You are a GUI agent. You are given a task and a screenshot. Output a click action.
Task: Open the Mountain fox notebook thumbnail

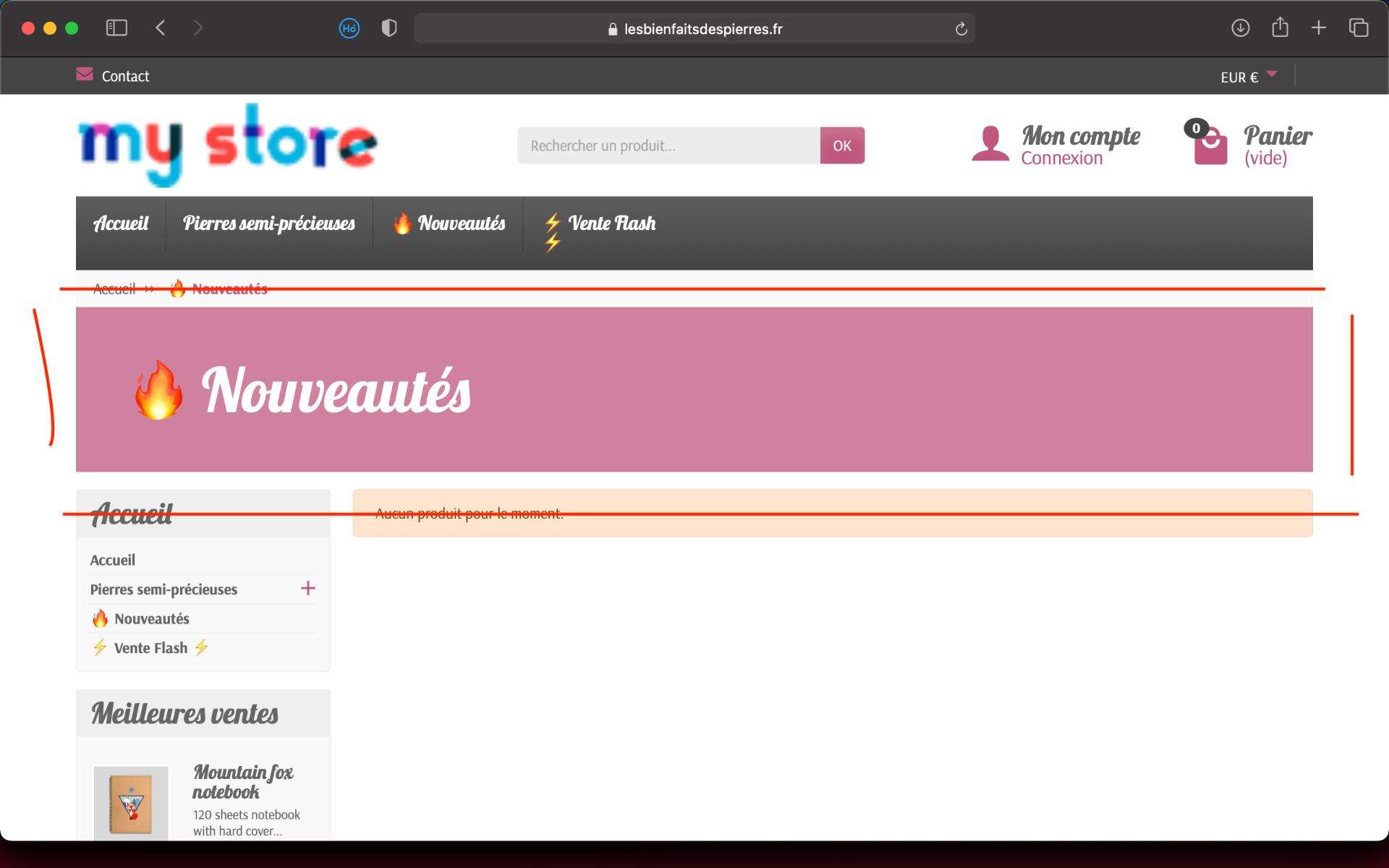point(131,803)
